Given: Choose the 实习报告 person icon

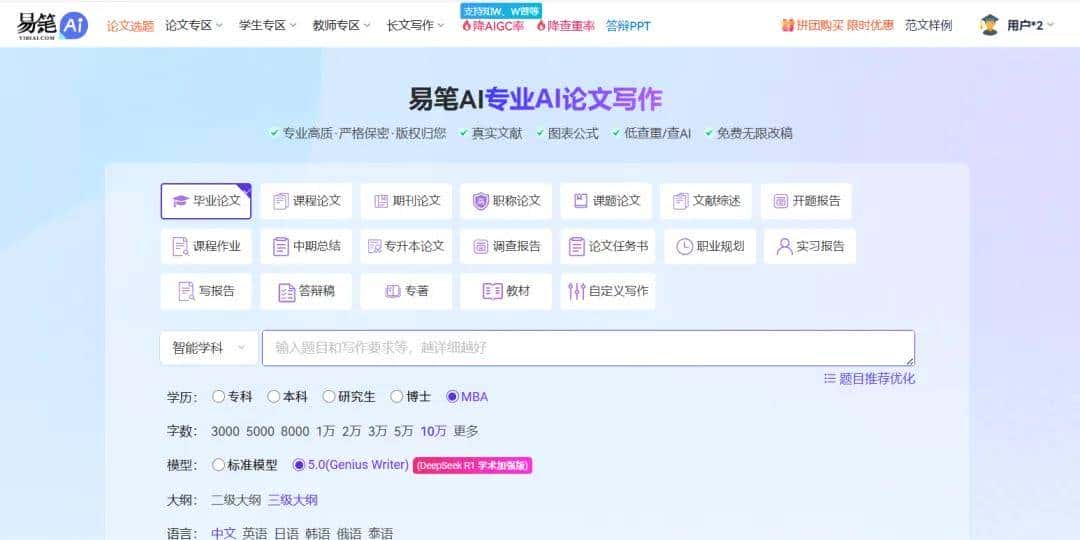Looking at the screenshot, I should click(784, 247).
